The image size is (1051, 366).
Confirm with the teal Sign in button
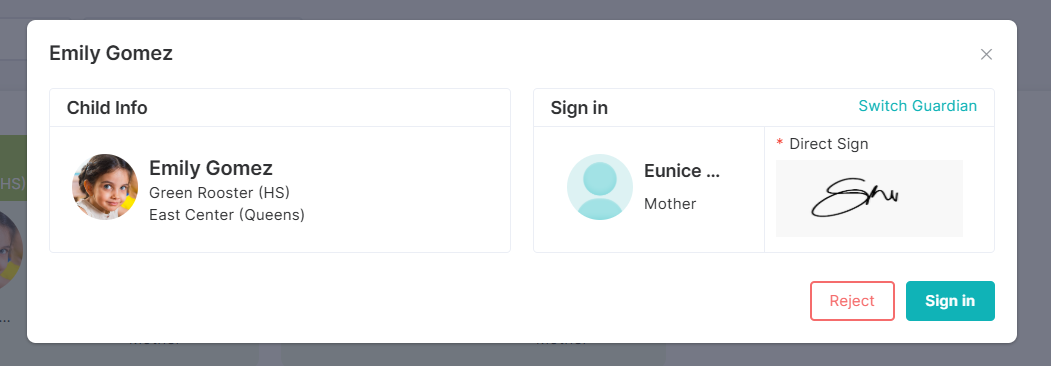click(950, 301)
